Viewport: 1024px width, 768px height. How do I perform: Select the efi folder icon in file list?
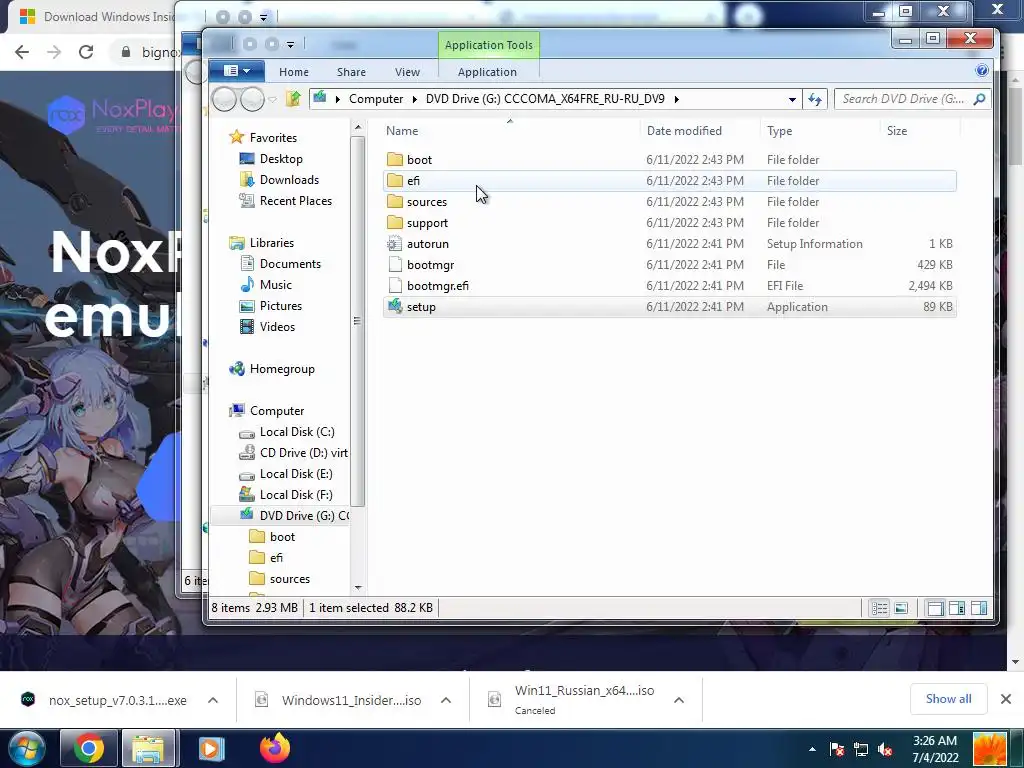[394, 180]
